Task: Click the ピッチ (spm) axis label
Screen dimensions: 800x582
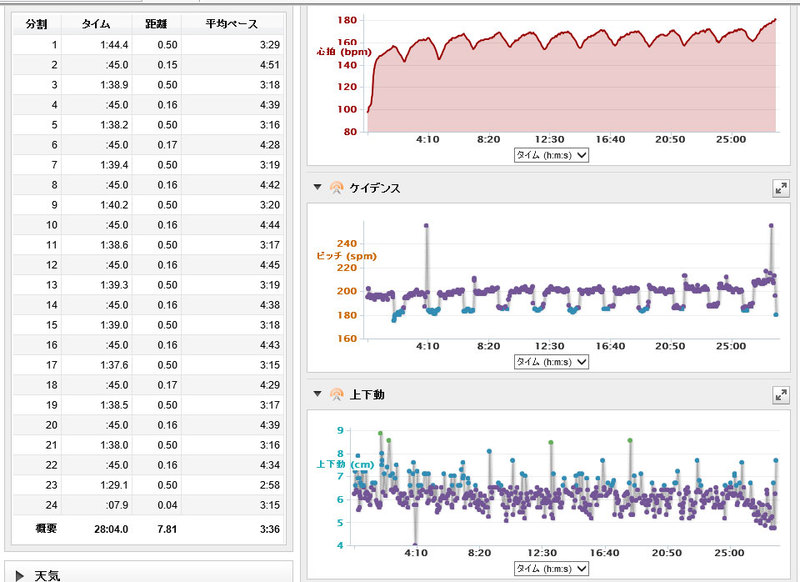Action: pos(342,255)
